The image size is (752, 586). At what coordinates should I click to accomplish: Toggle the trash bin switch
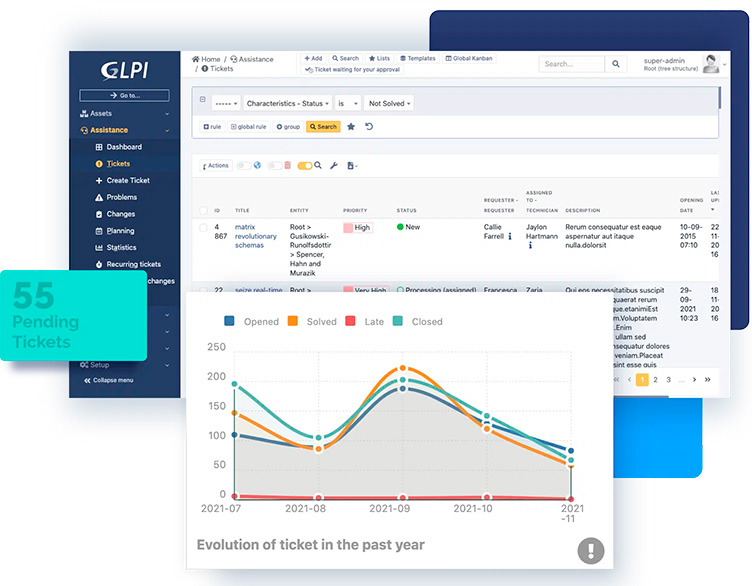click(278, 166)
